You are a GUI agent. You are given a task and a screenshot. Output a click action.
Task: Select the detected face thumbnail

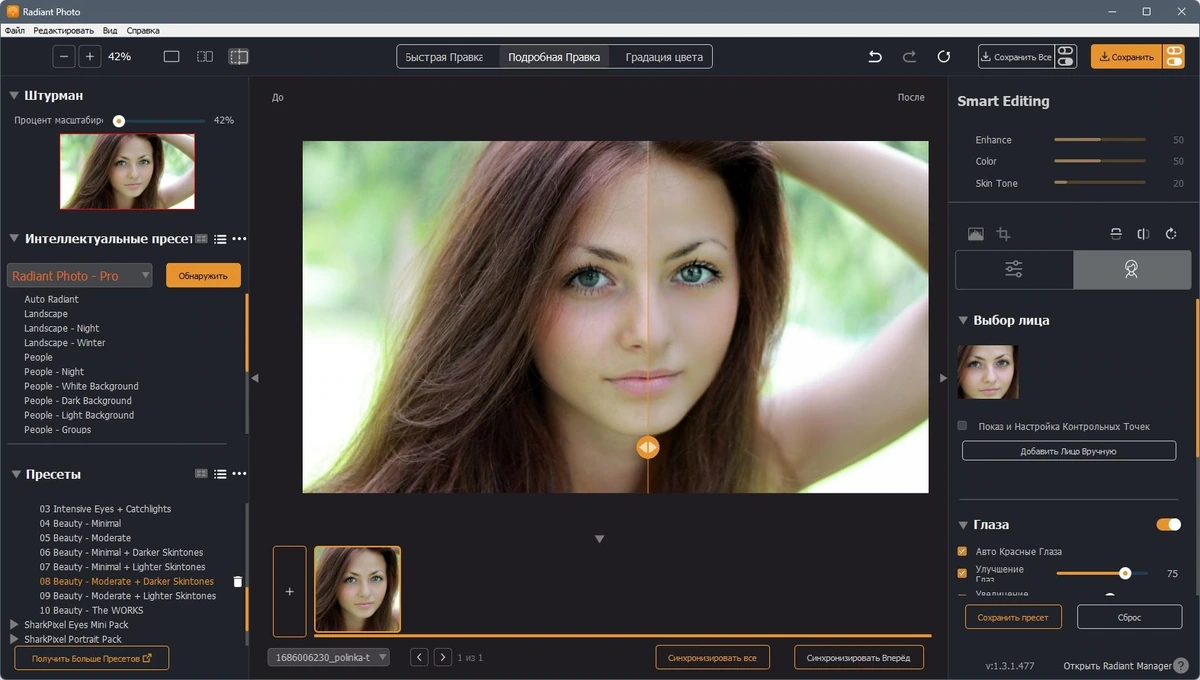point(988,372)
